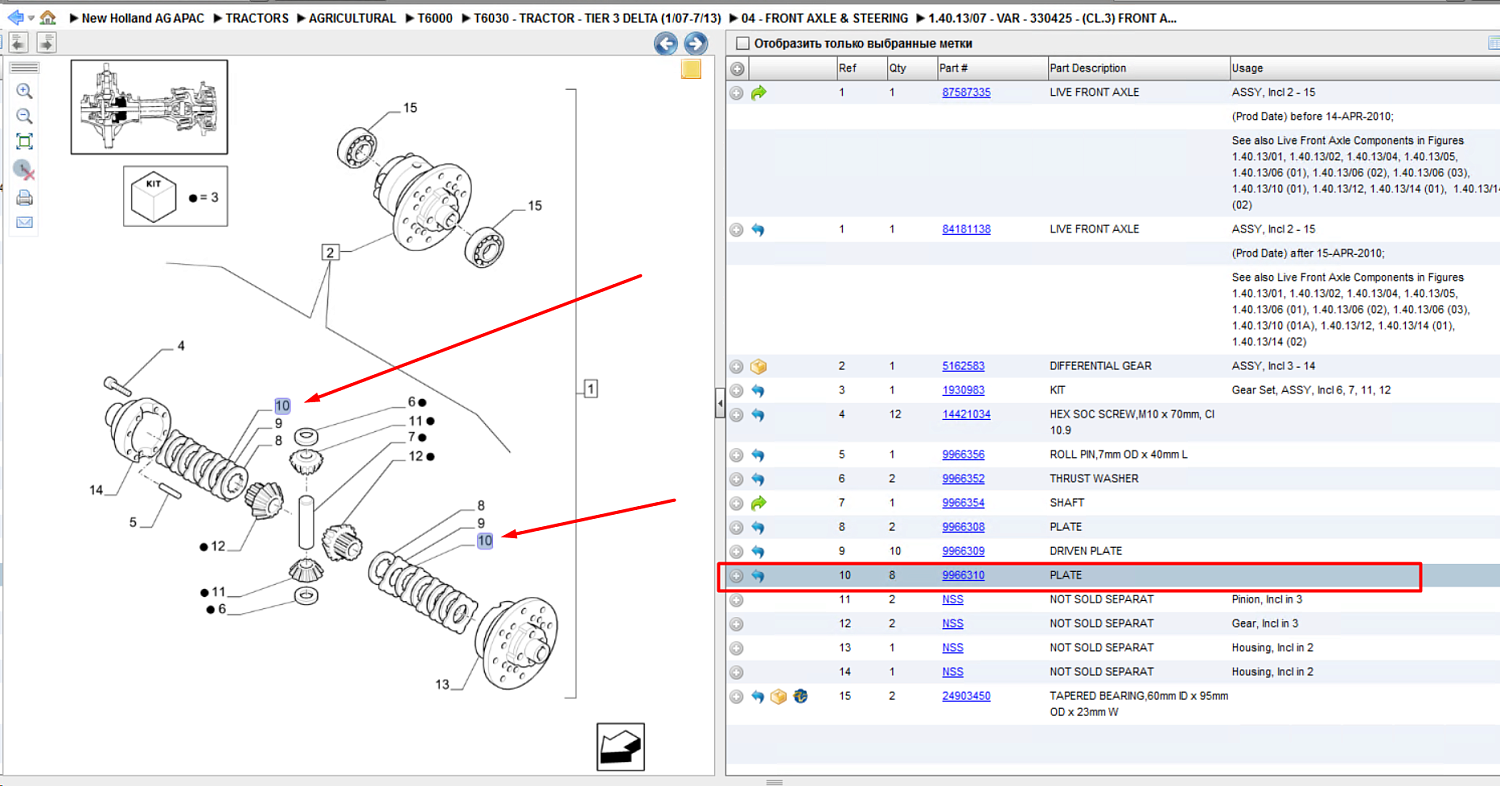Open TRACTORS in the breadcrumb
This screenshot has width=1500, height=786.
coord(257,18)
